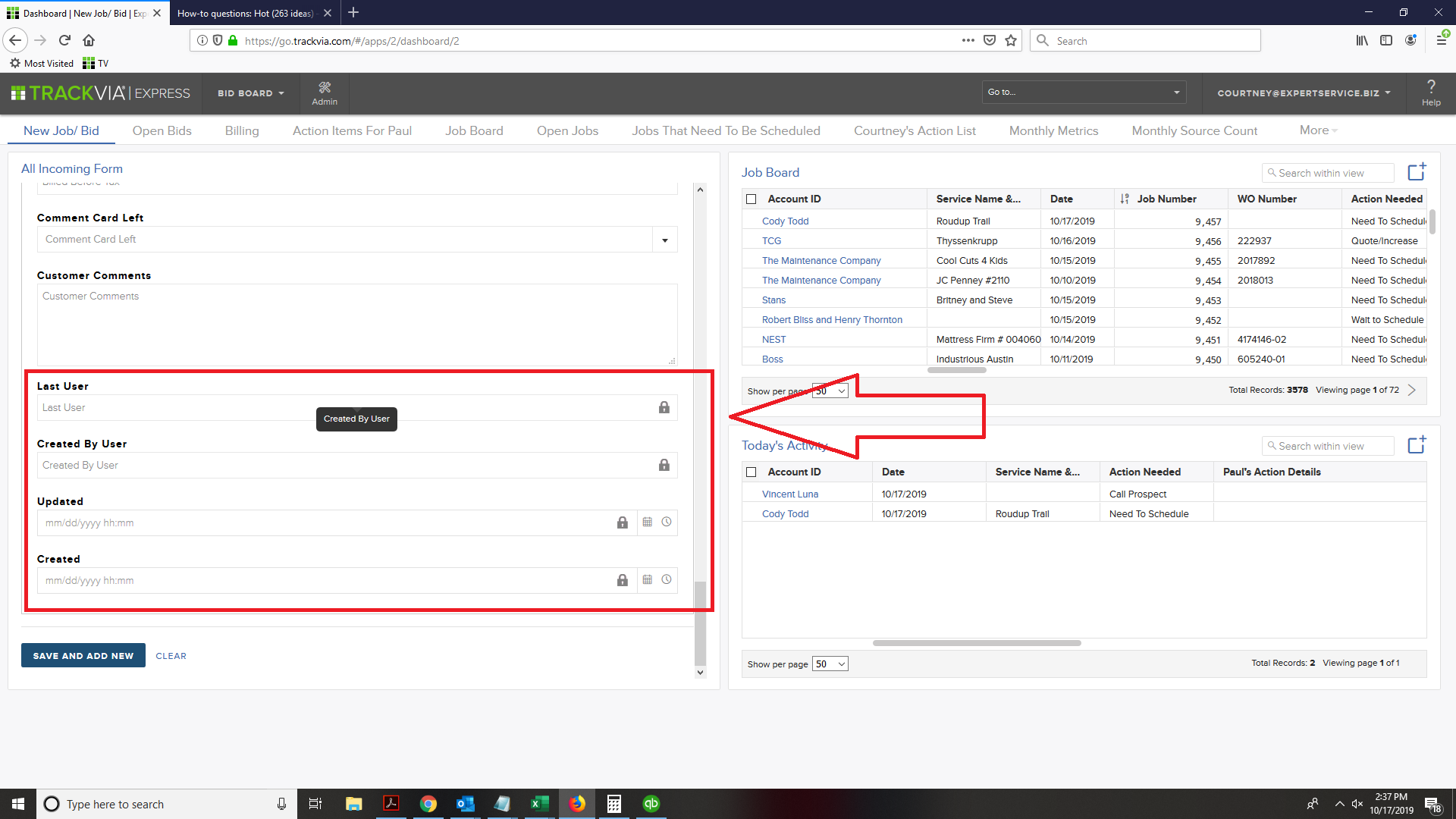Expand the Comment Card Left dropdown
The image size is (1456, 819).
click(664, 240)
